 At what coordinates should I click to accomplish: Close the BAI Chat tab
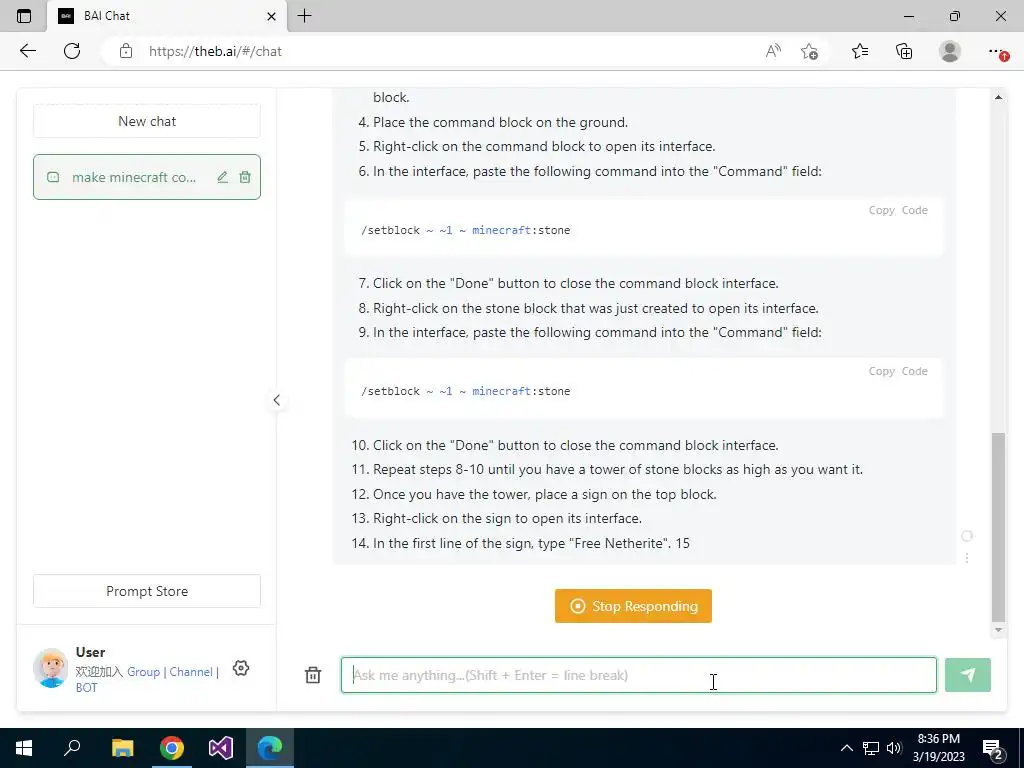tap(272, 16)
